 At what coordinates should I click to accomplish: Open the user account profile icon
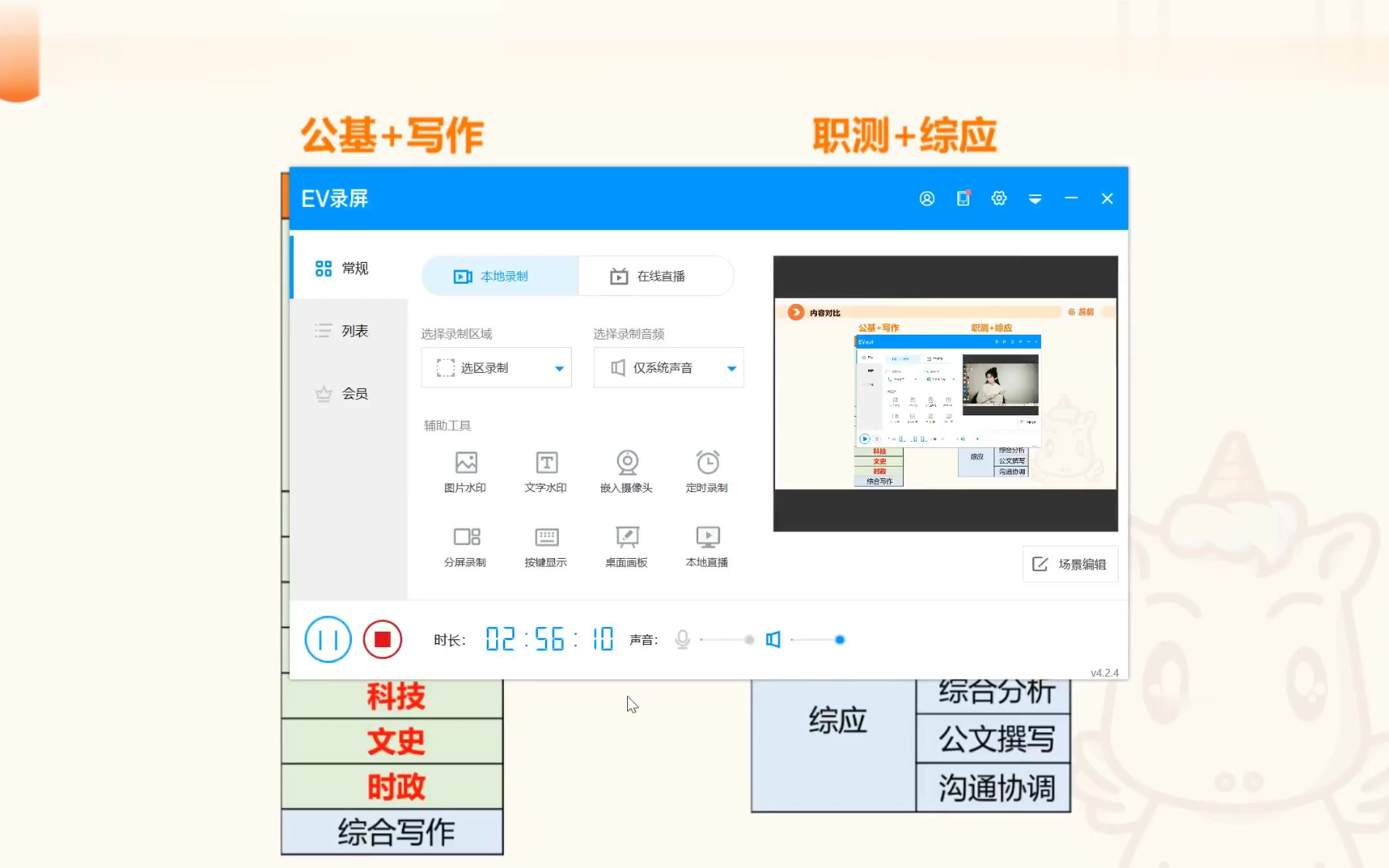[x=926, y=198]
